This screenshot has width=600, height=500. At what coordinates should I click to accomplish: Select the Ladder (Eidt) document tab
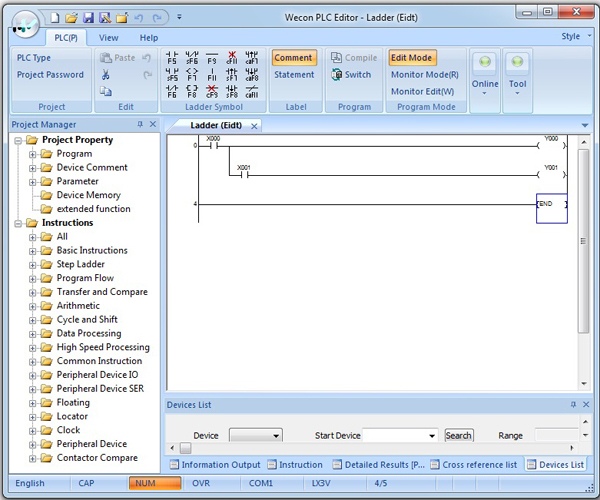(x=216, y=125)
